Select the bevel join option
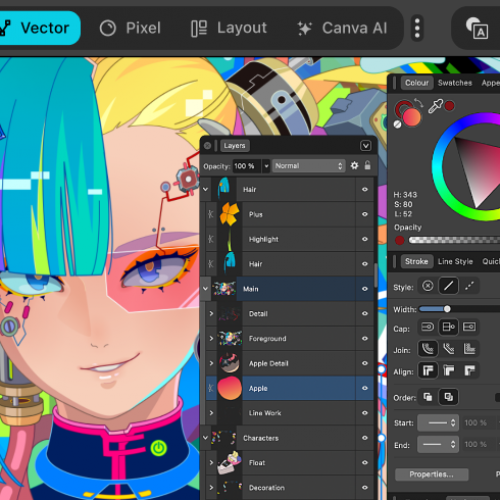The image size is (500, 500). tap(449, 349)
